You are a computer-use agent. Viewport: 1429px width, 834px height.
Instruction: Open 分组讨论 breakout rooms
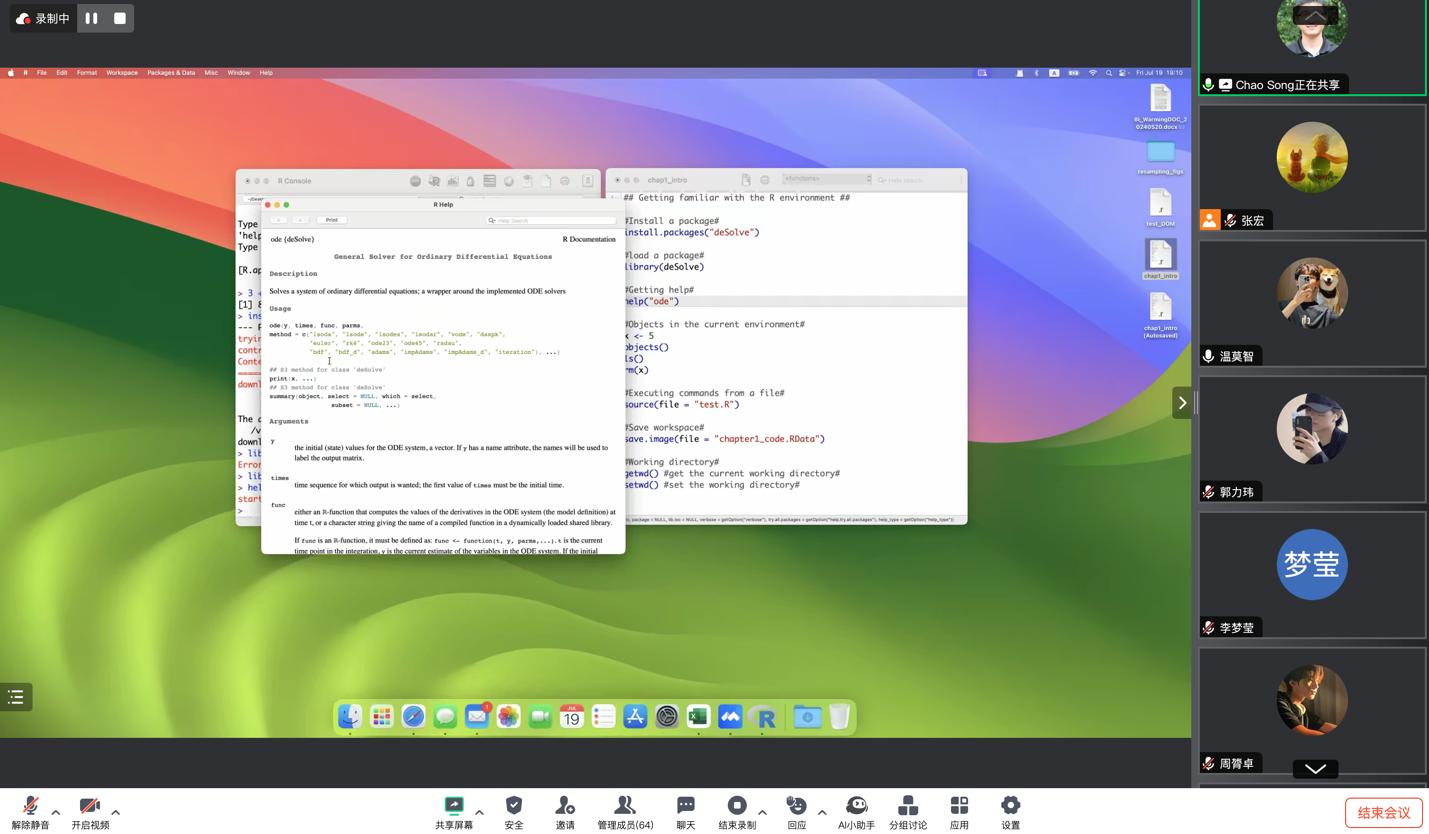[908, 813]
